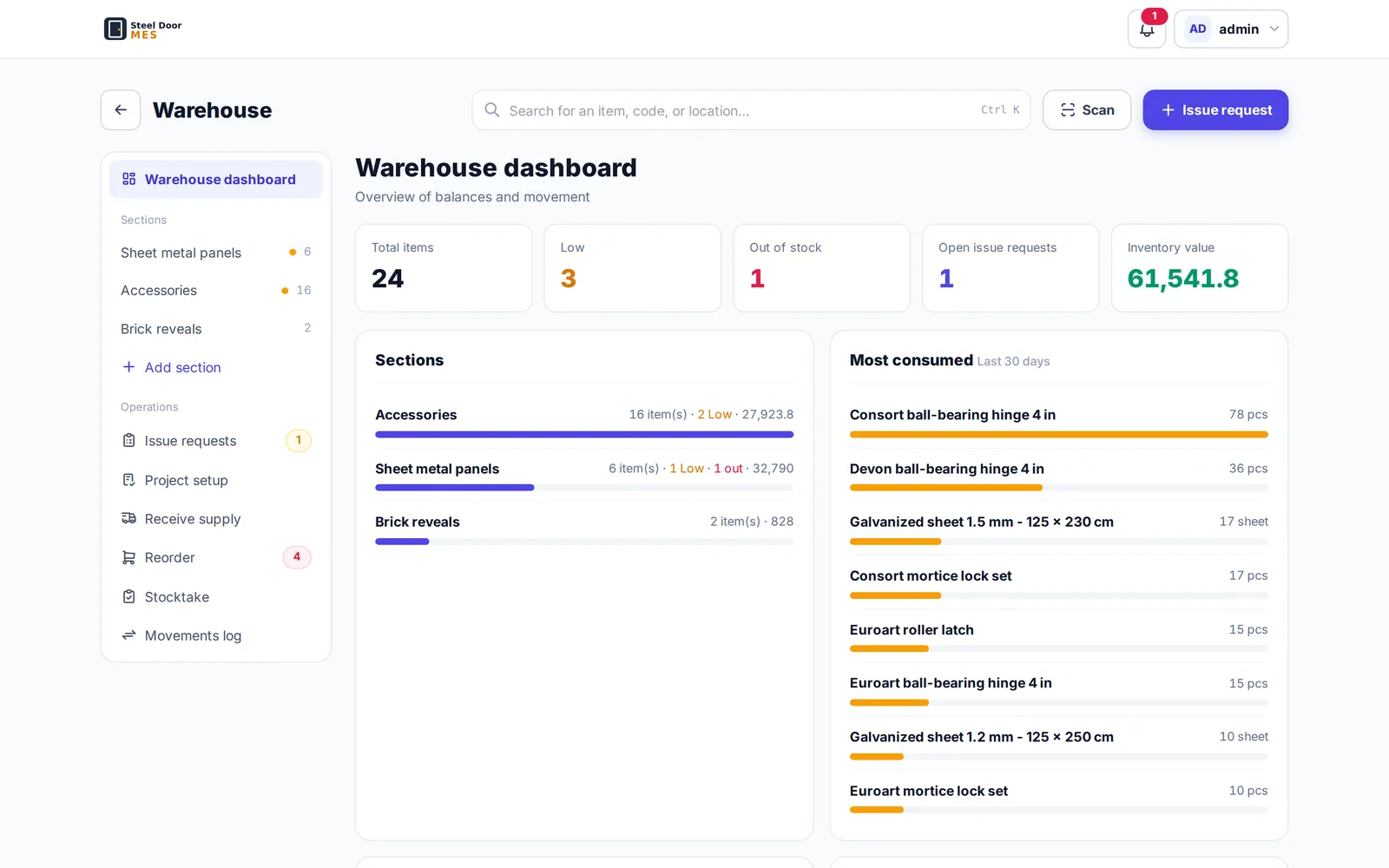Open Warehouse dashboard in sidebar
Image resolution: width=1389 pixels, height=868 pixels.
216,180
